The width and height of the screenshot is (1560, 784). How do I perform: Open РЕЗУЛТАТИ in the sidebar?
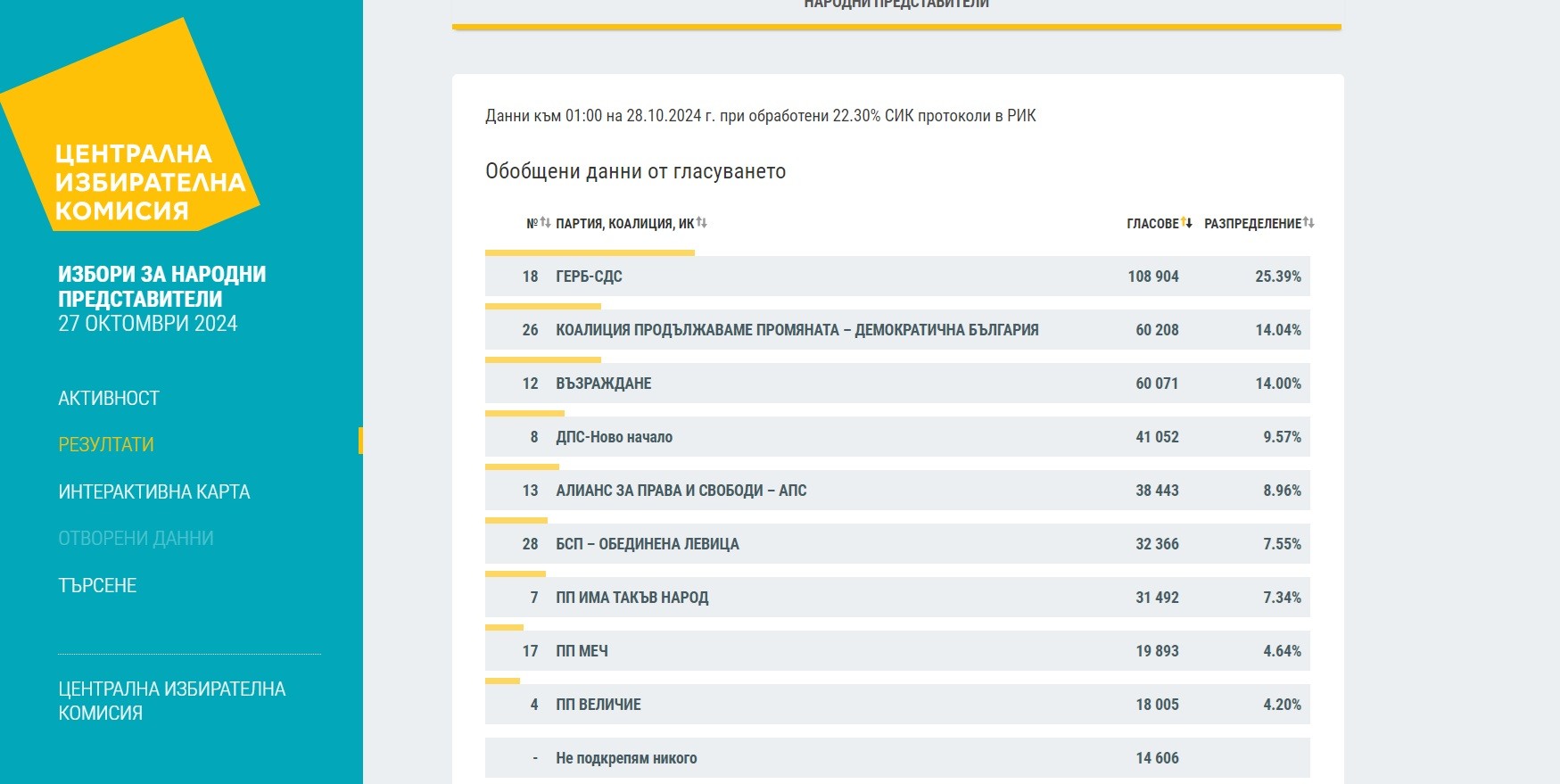[x=106, y=444]
